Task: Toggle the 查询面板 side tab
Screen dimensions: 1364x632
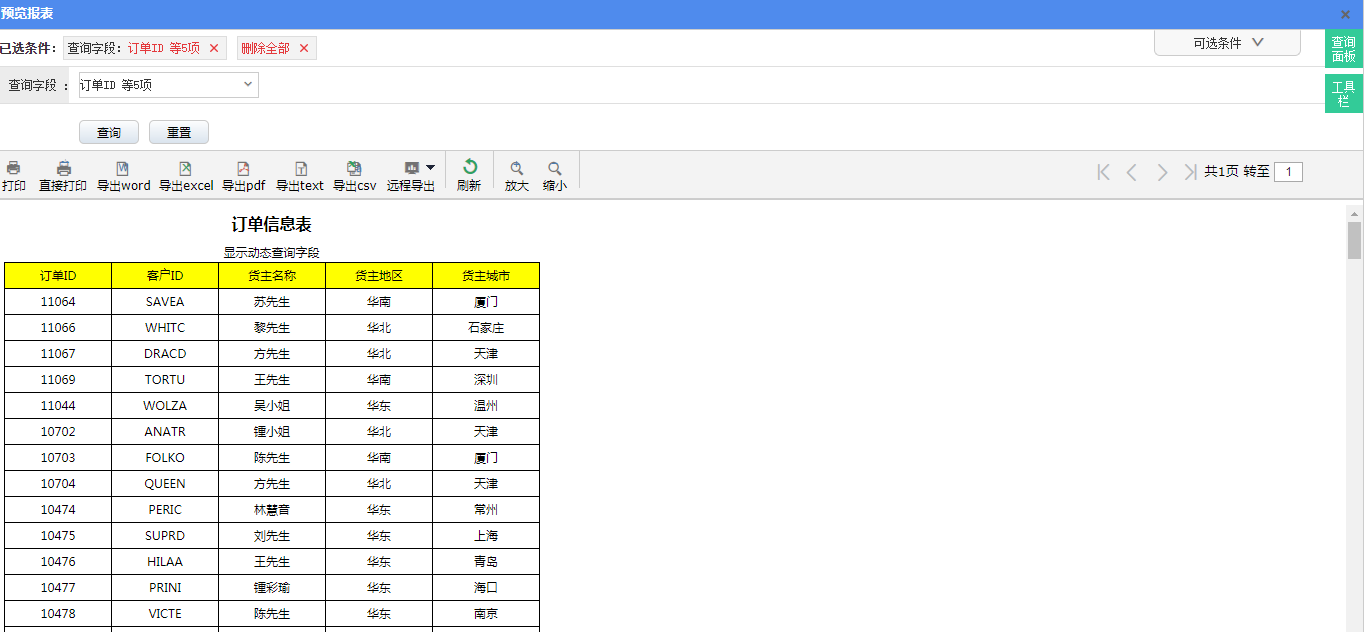Action: pyautogui.click(x=1343, y=49)
